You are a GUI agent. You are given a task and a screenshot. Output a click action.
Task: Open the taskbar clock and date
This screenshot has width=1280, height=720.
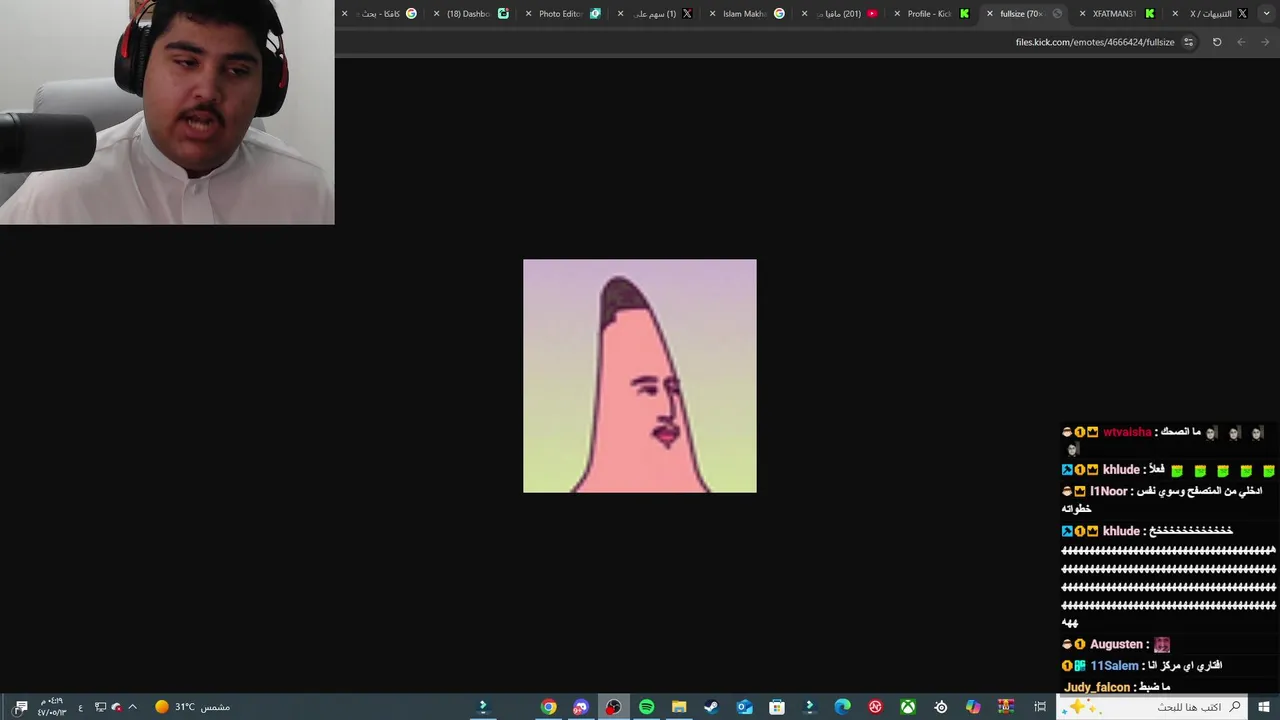tap(52, 707)
